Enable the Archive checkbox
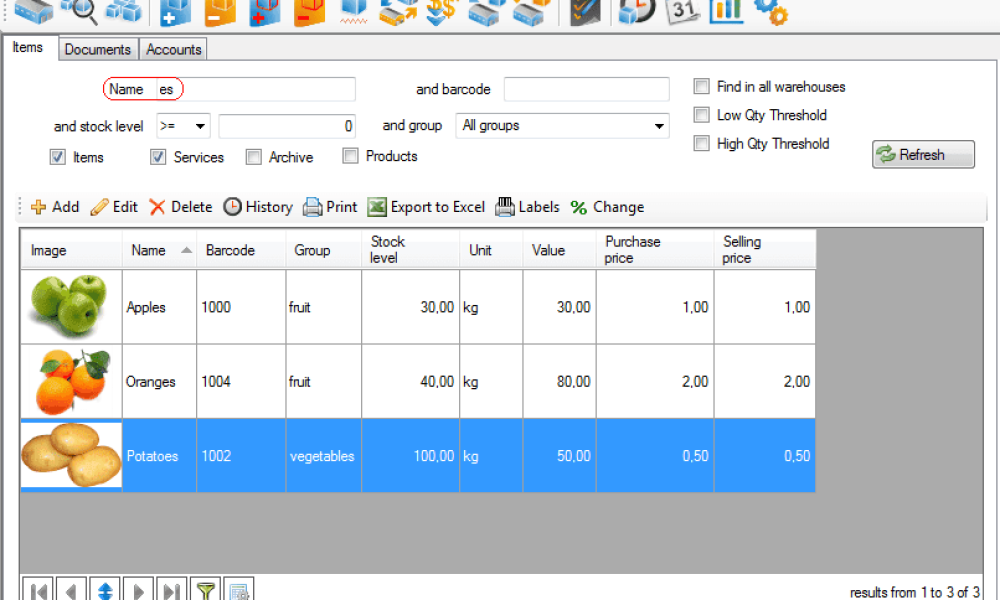This screenshot has width=1000, height=600. point(253,157)
